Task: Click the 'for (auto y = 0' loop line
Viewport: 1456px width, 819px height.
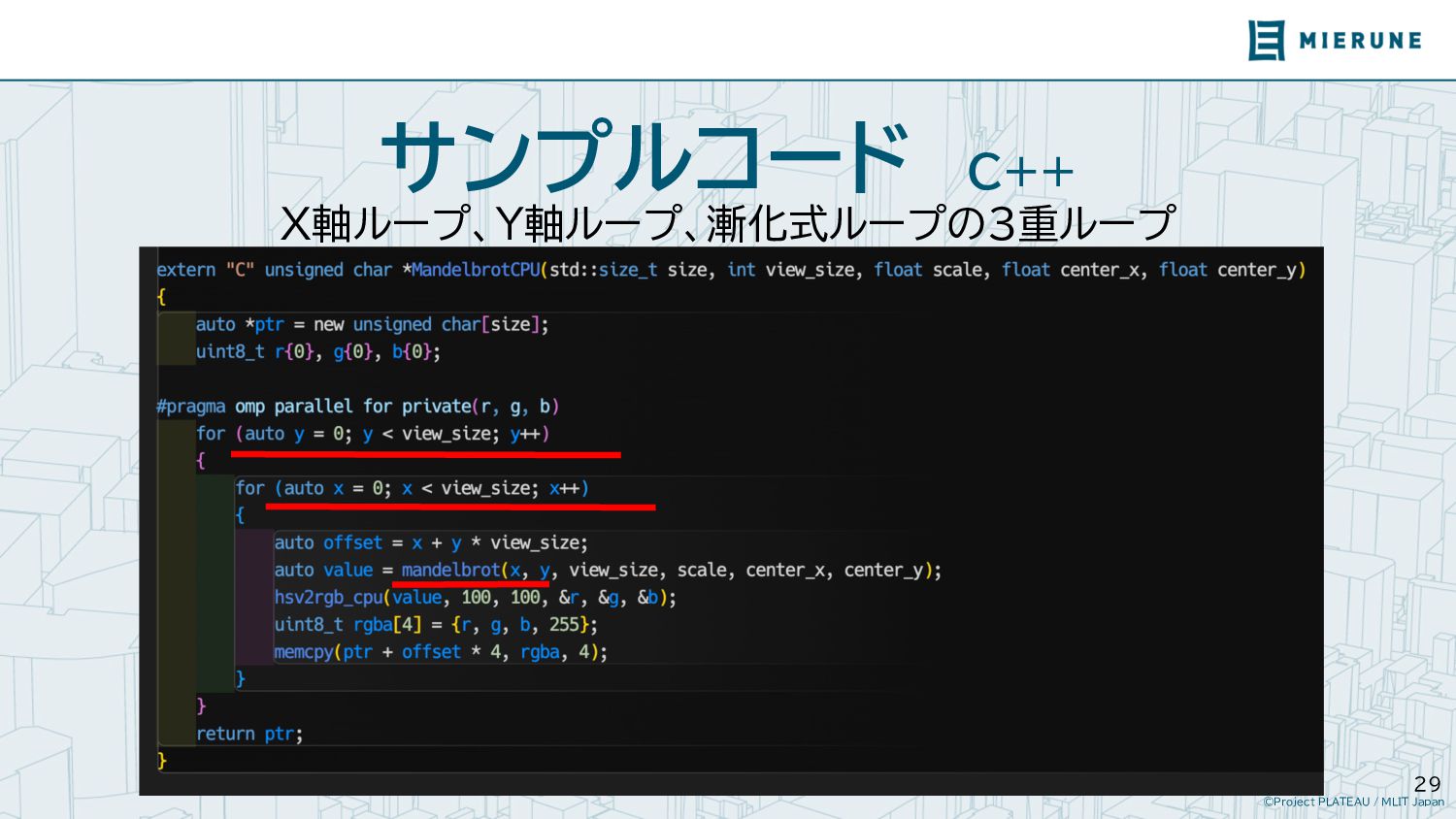Action: [373, 434]
